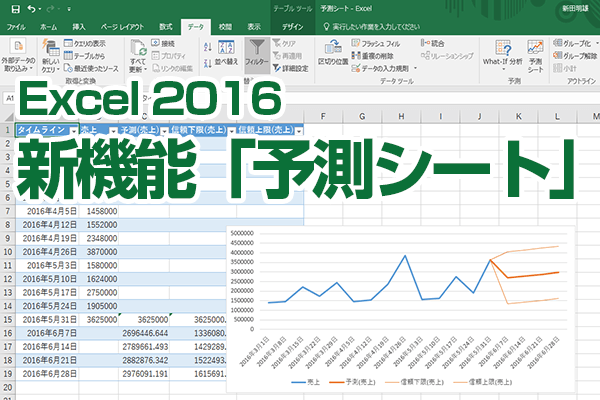Screen dimensions: 600x400
Task: Open the What-If 分析 menu
Action: click(502, 56)
